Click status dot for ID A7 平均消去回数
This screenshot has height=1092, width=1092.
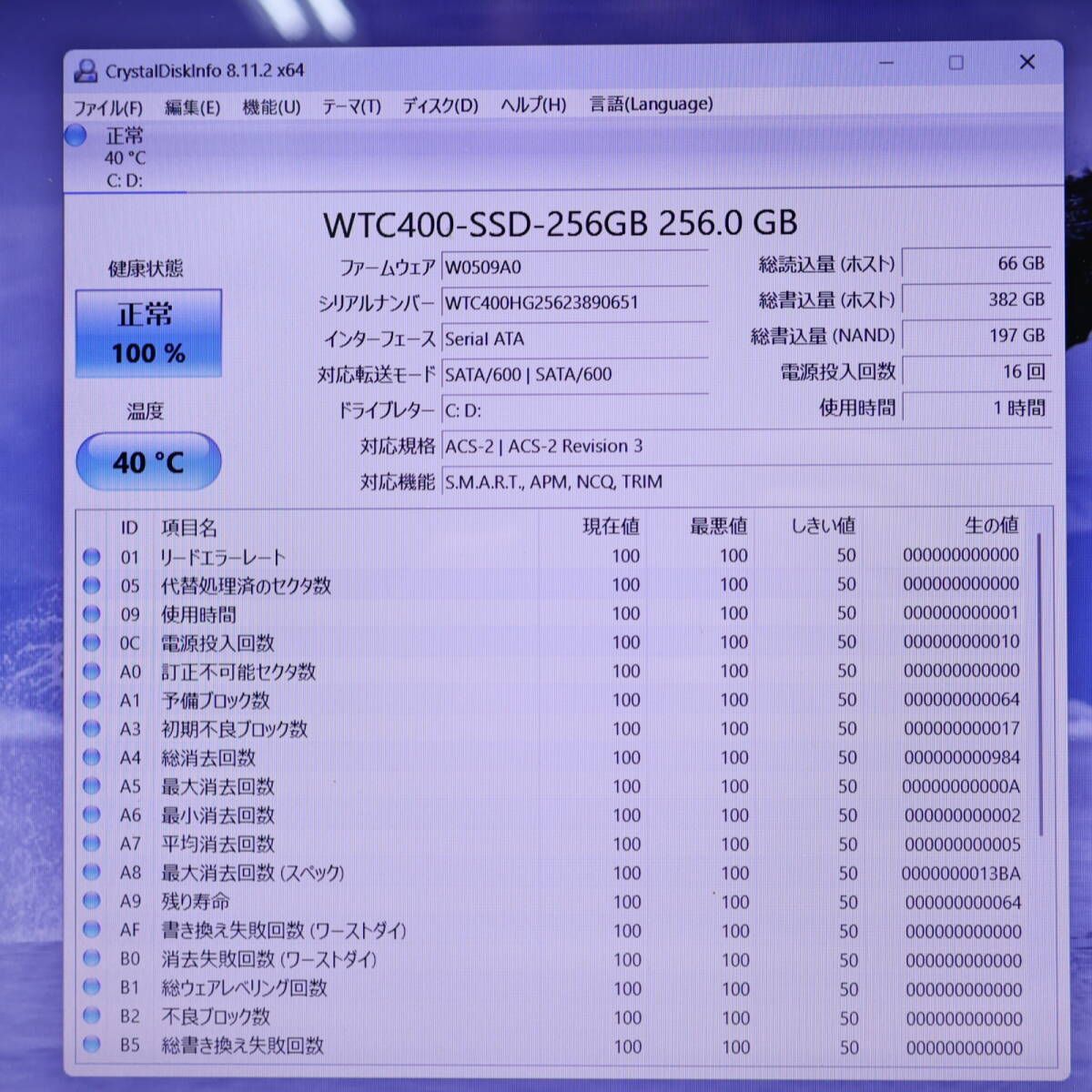(92, 844)
